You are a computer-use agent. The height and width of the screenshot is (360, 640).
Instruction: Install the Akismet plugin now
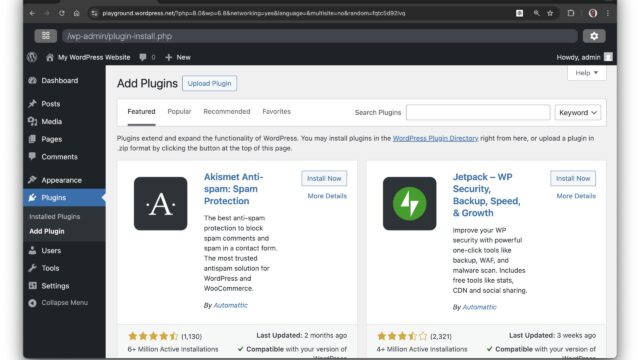pyautogui.click(x=324, y=178)
